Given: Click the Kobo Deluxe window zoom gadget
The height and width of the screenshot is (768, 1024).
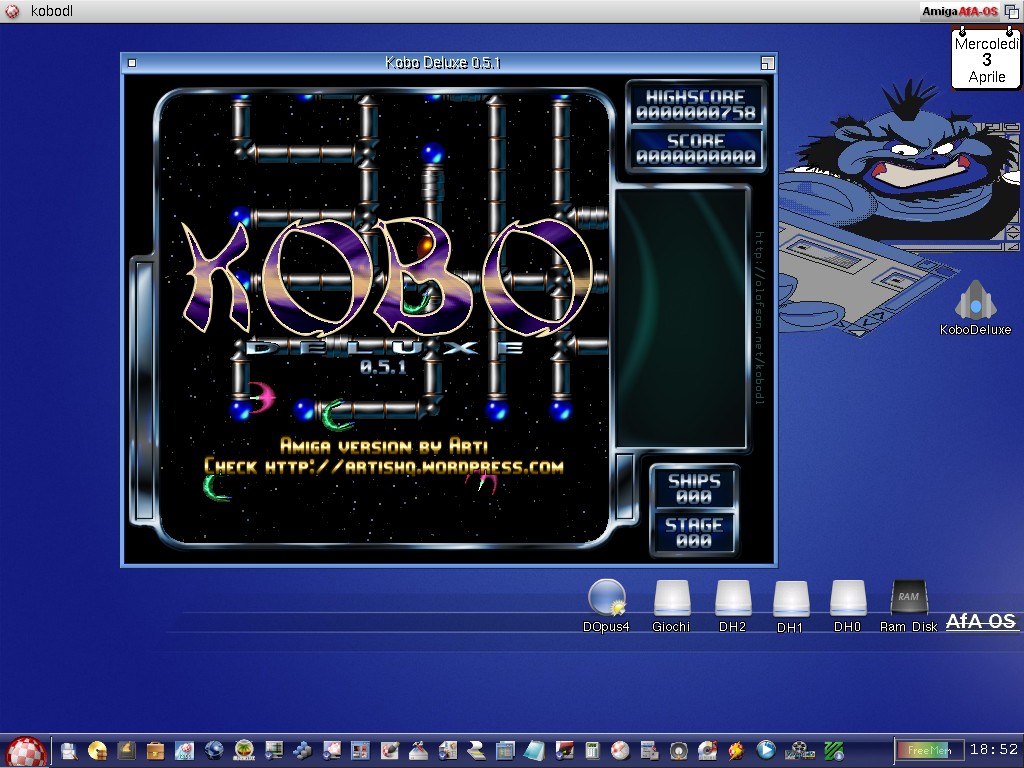Looking at the screenshot, I should 765,63.
